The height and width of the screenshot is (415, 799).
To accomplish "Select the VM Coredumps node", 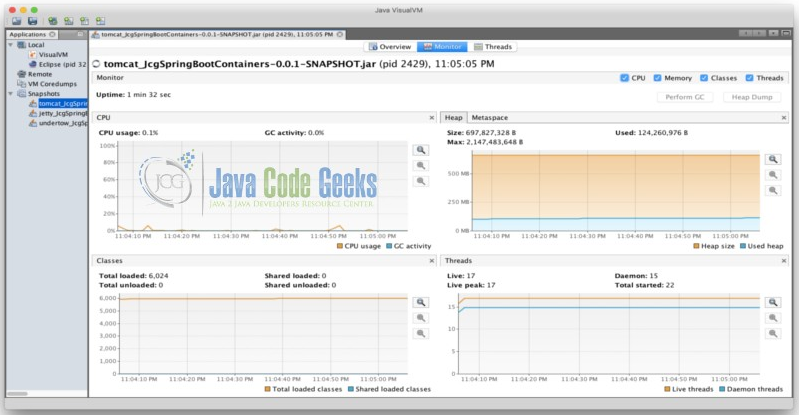I will pos(47,84).
